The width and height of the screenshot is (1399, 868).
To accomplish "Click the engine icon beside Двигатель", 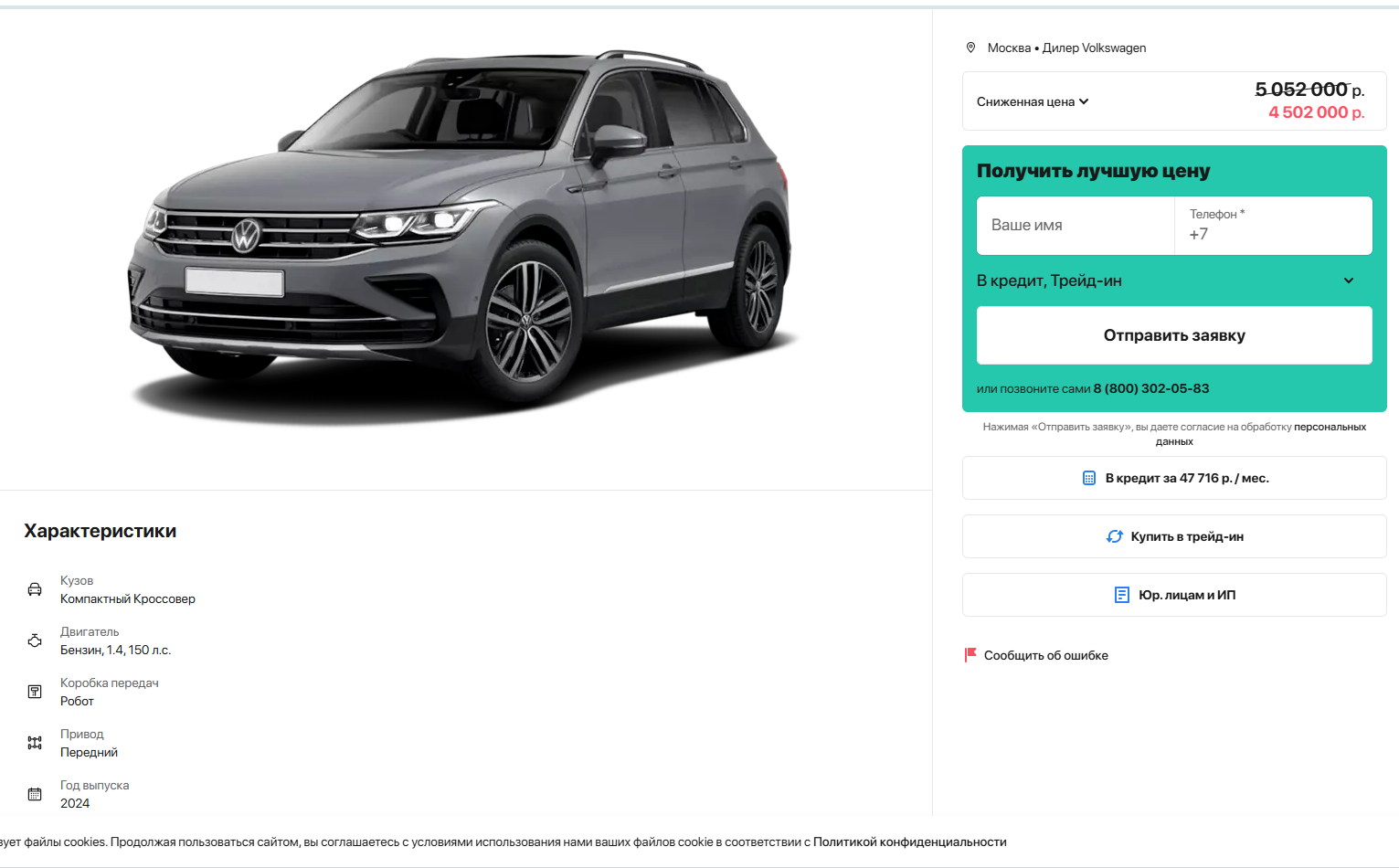I will tap(35, 640).
